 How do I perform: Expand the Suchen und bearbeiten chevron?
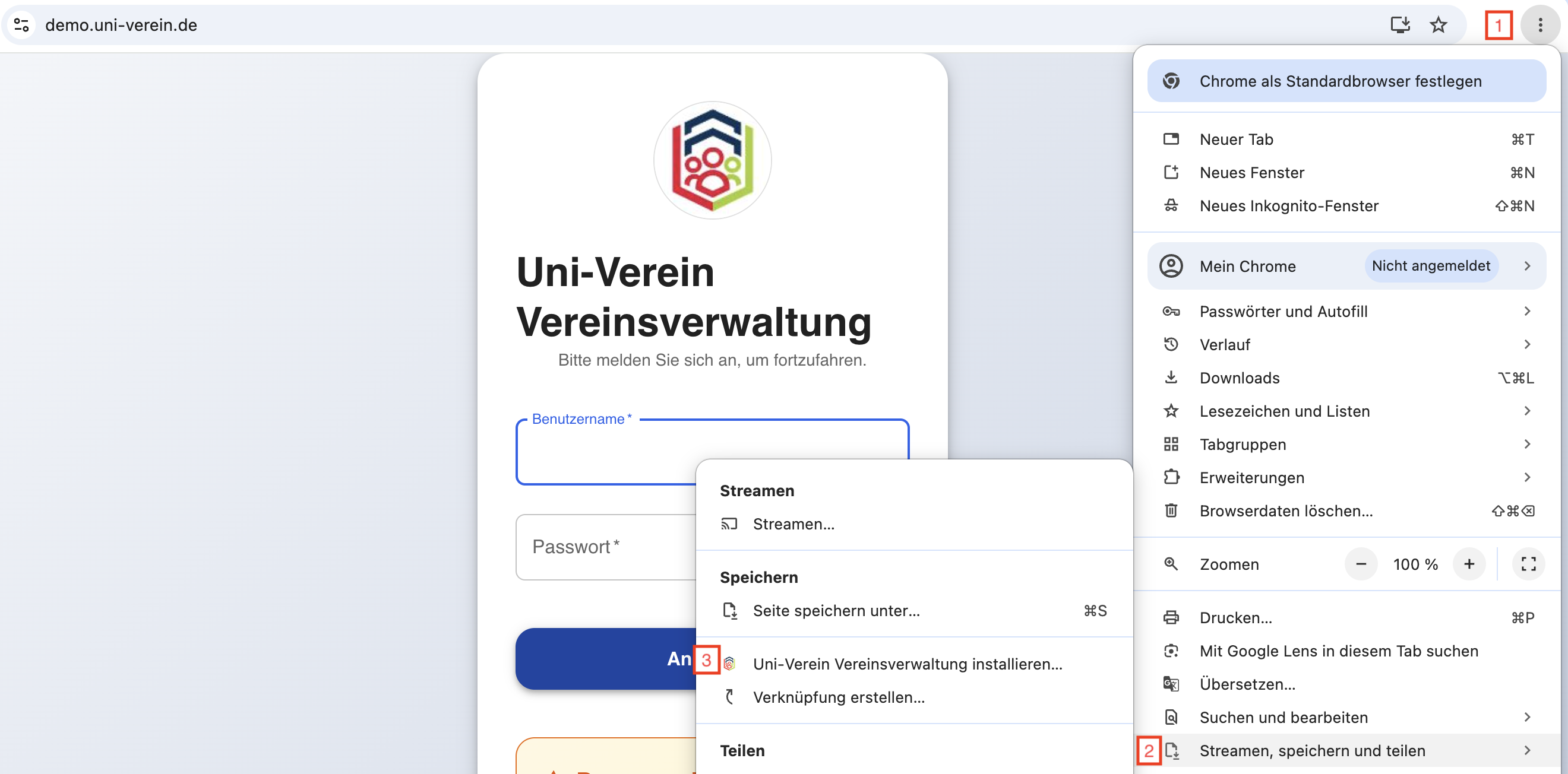point(1526,718)
